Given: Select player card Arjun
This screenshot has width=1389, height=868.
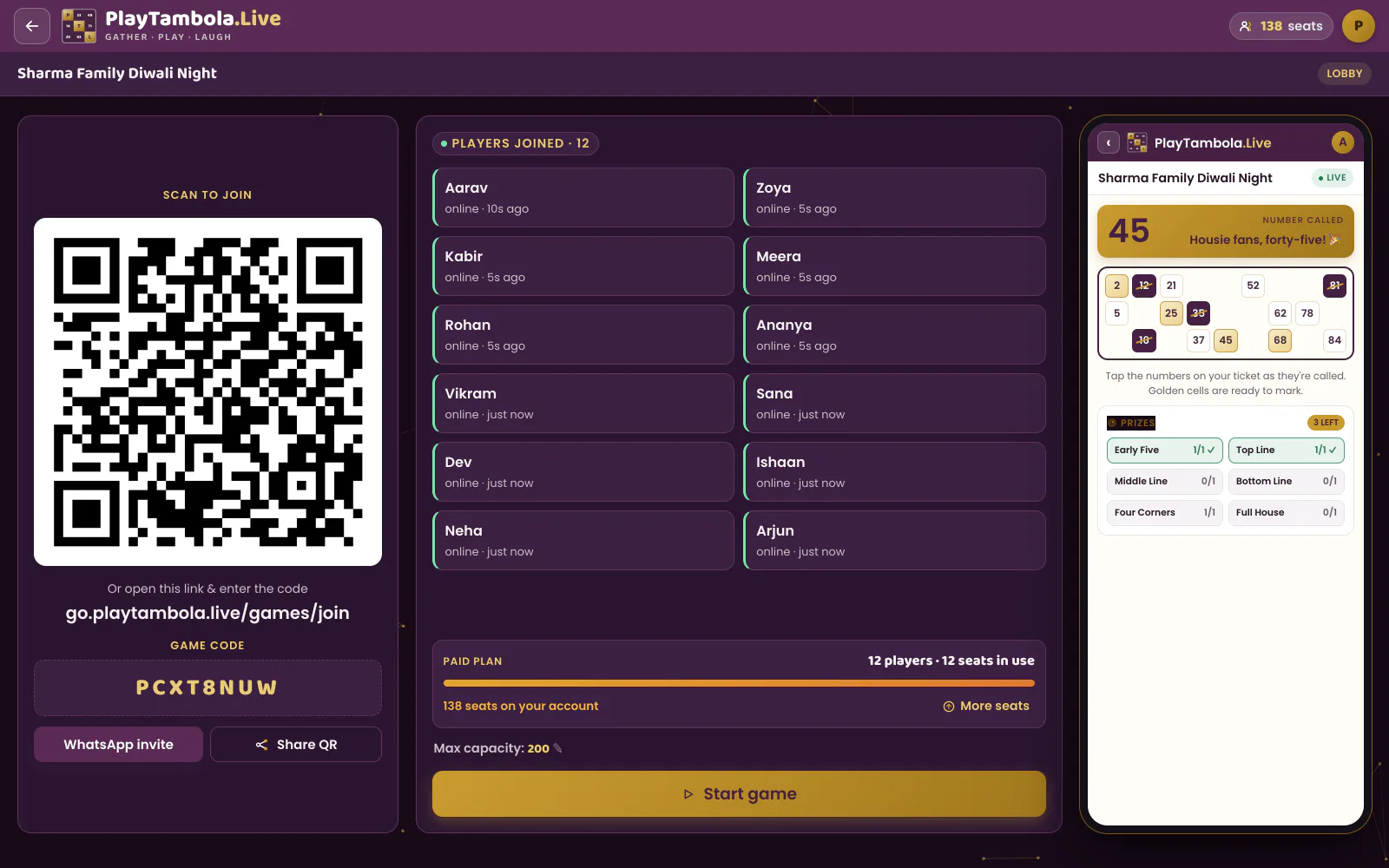Looking at the screenshot, I should point(894,541).
